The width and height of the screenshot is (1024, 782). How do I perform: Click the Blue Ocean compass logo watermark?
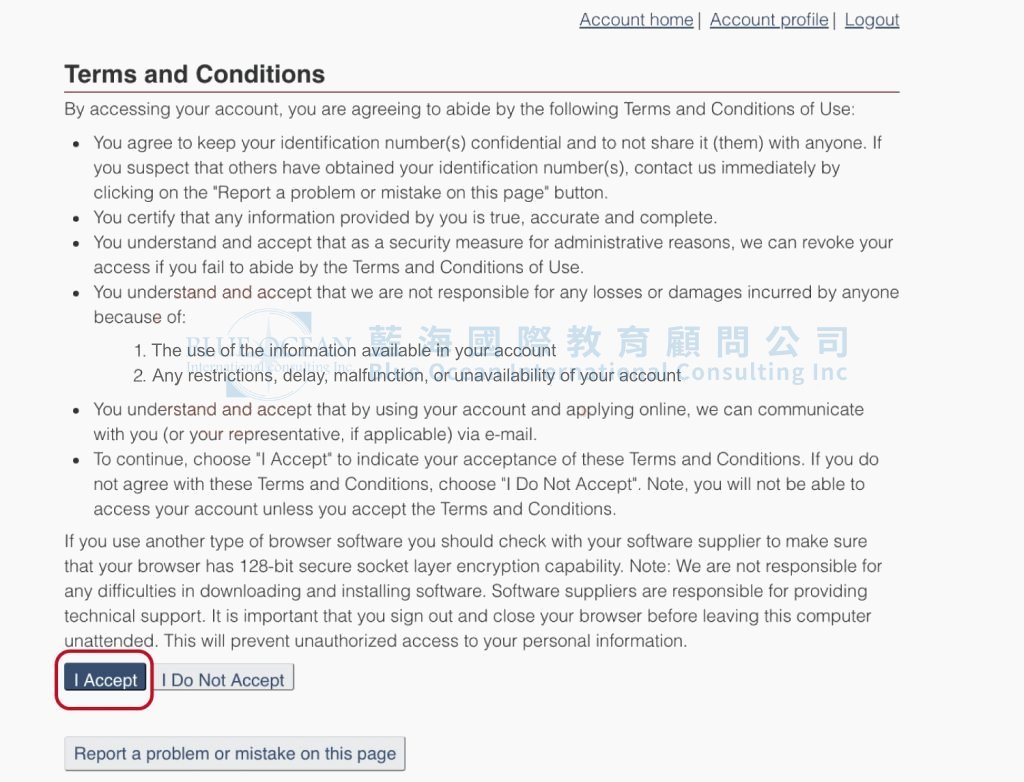[x=269, y=356]
